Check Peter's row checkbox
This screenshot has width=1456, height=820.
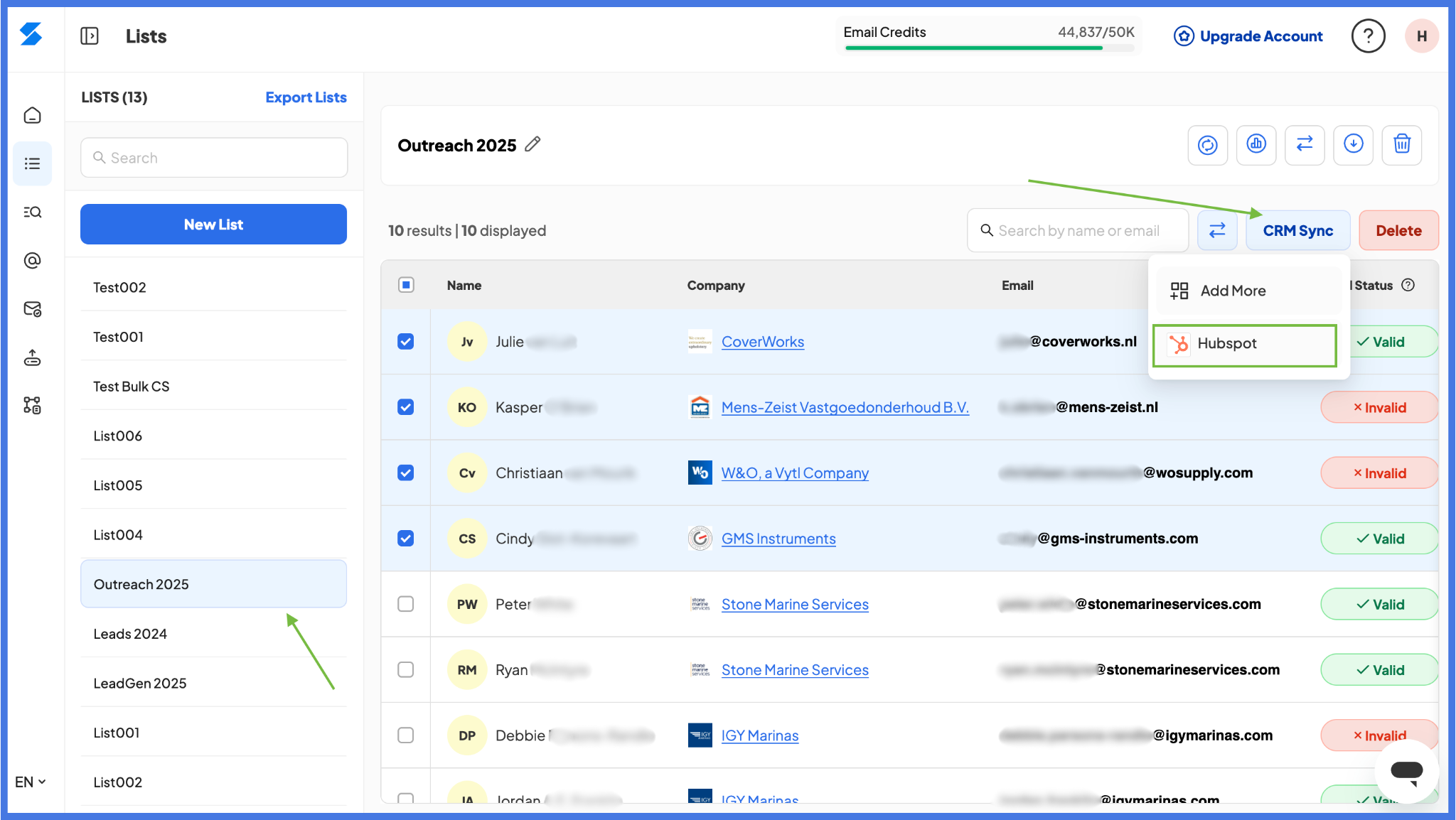coord(406,604)
